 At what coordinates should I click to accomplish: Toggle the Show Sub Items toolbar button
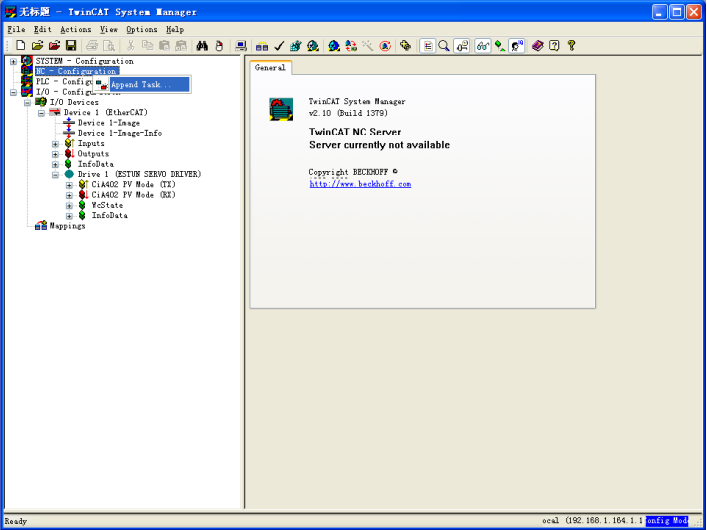click(461, 46)
